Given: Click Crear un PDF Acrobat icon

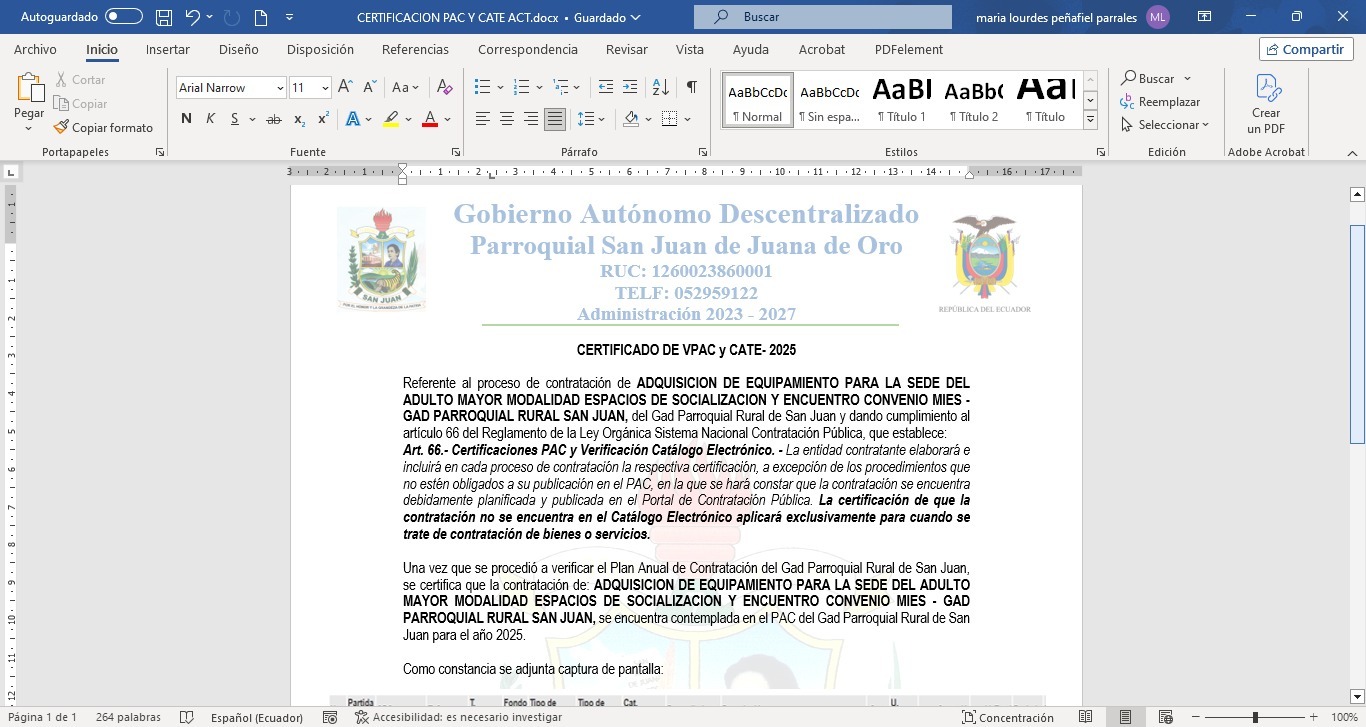Looking at the screenshot, I should pos(1266,105).
